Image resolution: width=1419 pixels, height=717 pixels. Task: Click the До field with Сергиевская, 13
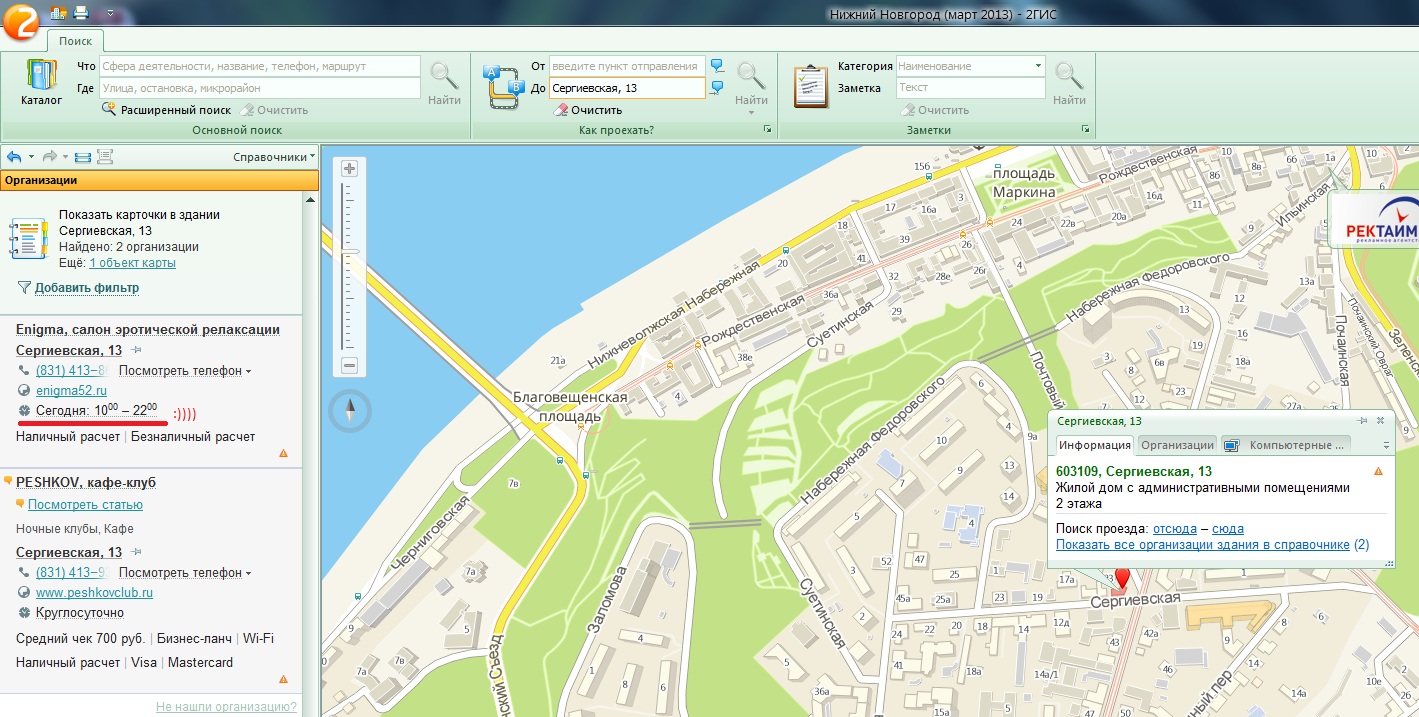click(x=627, y=88)
